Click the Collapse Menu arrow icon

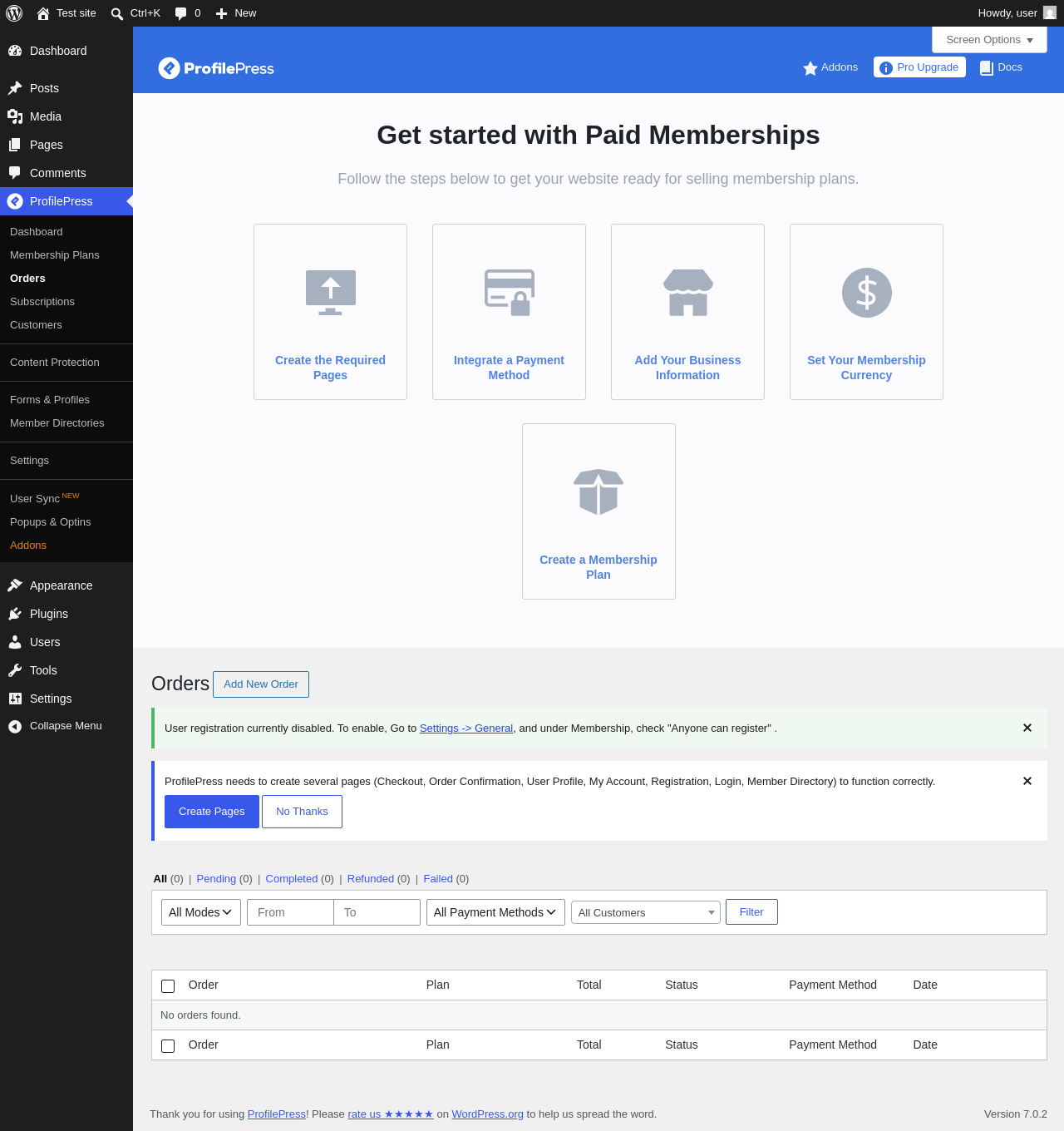click(15, 727)
